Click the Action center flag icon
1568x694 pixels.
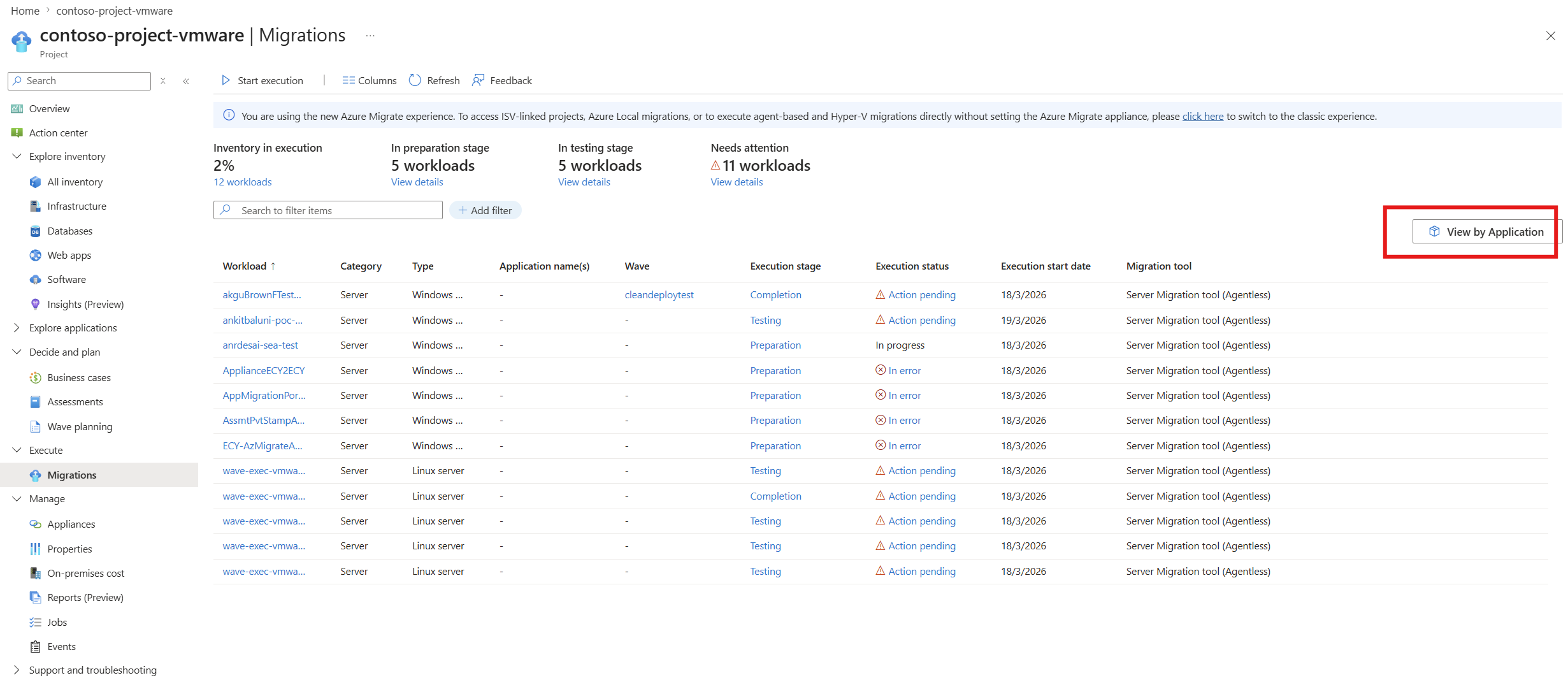tap(17, 133)
